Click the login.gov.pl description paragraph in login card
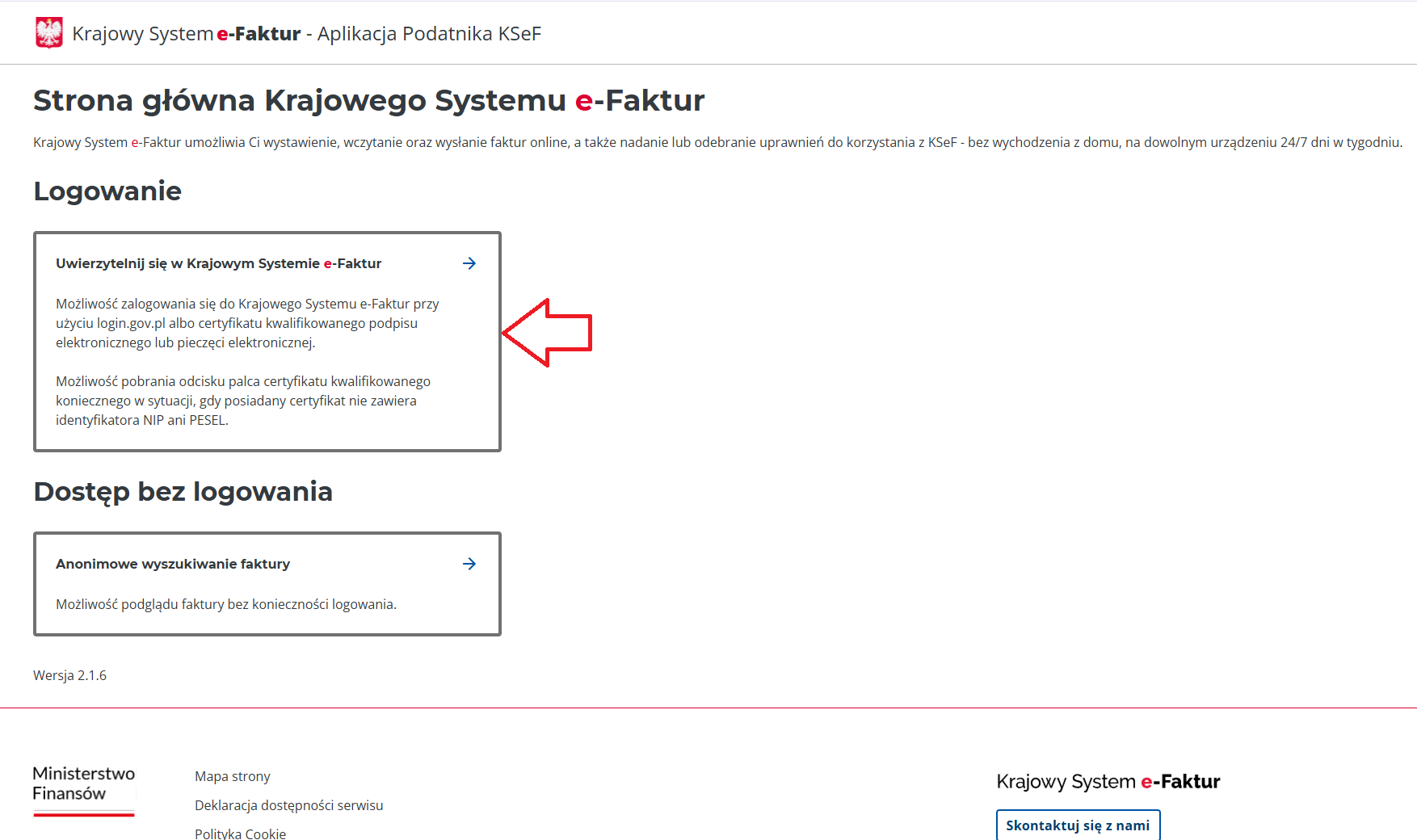The width and height of the screenshot is (1417, 840). coord(247,323)
